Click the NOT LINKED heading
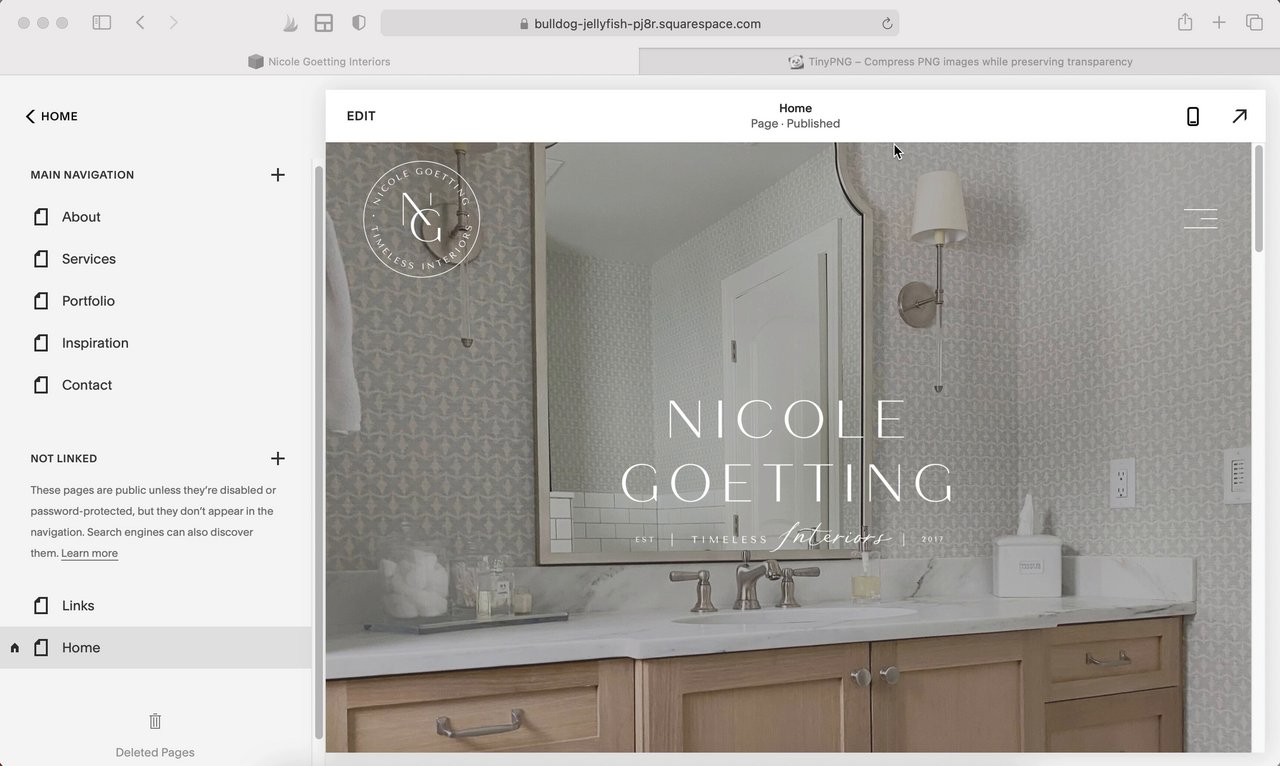This screenshot has height=766, width=1280. 64,459
